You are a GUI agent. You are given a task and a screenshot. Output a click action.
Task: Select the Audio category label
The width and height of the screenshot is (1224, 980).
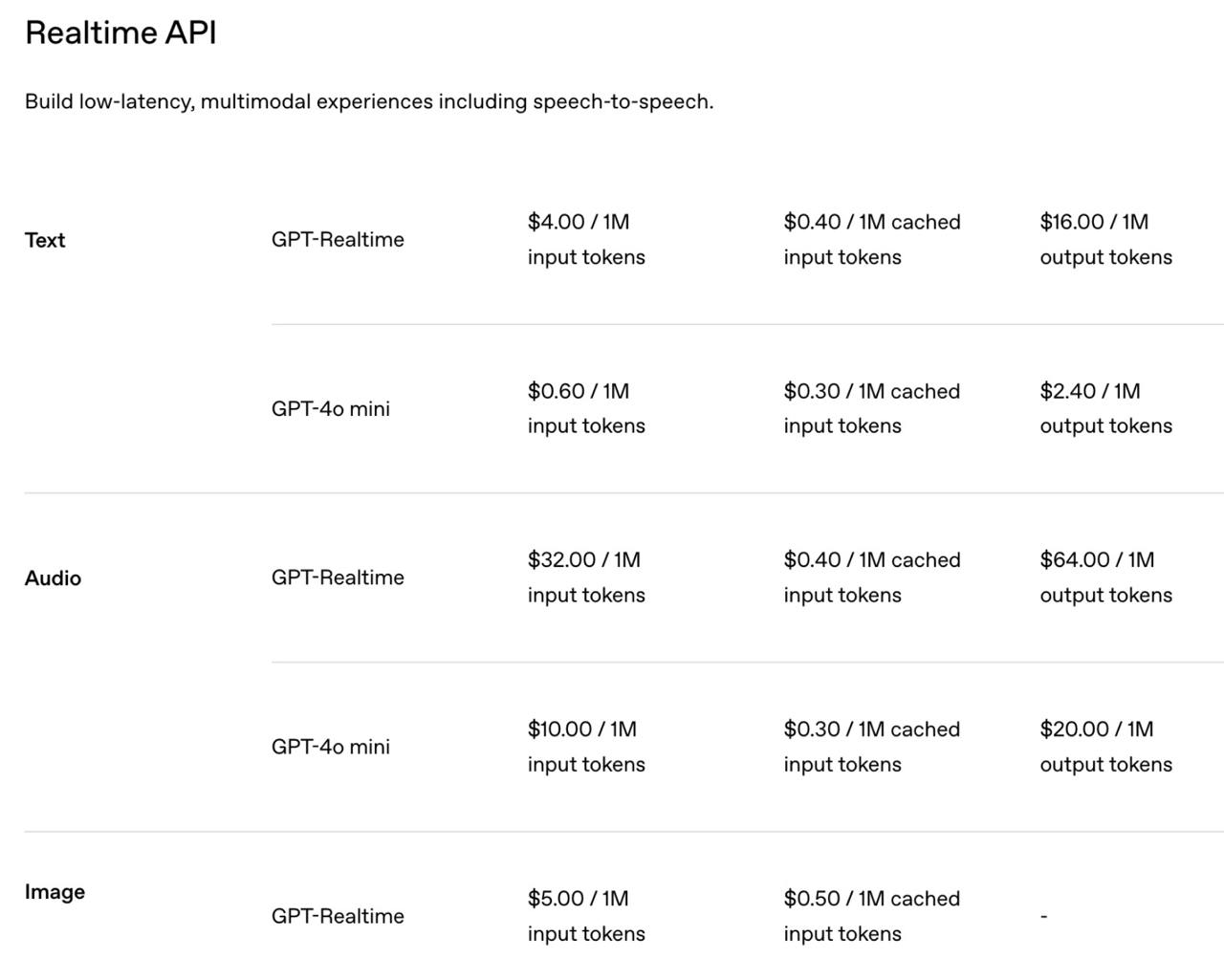(x=53, y=578)
